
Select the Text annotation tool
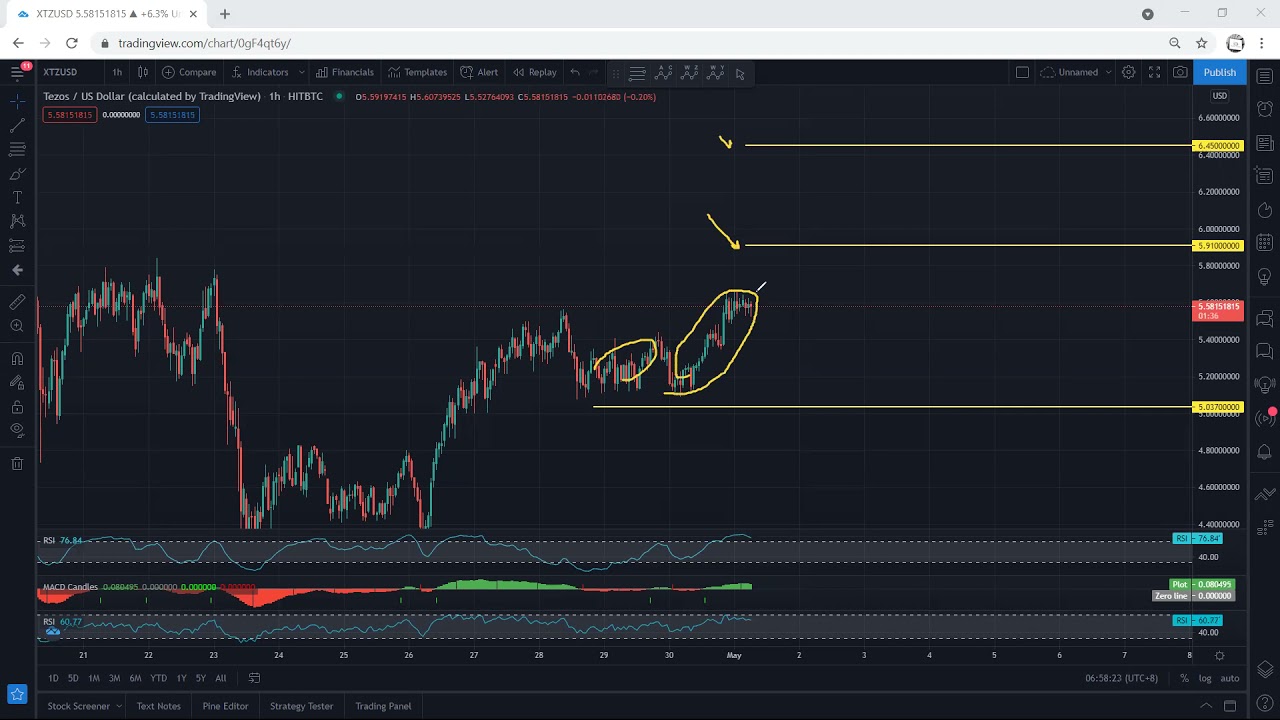(x=17, y=198)
